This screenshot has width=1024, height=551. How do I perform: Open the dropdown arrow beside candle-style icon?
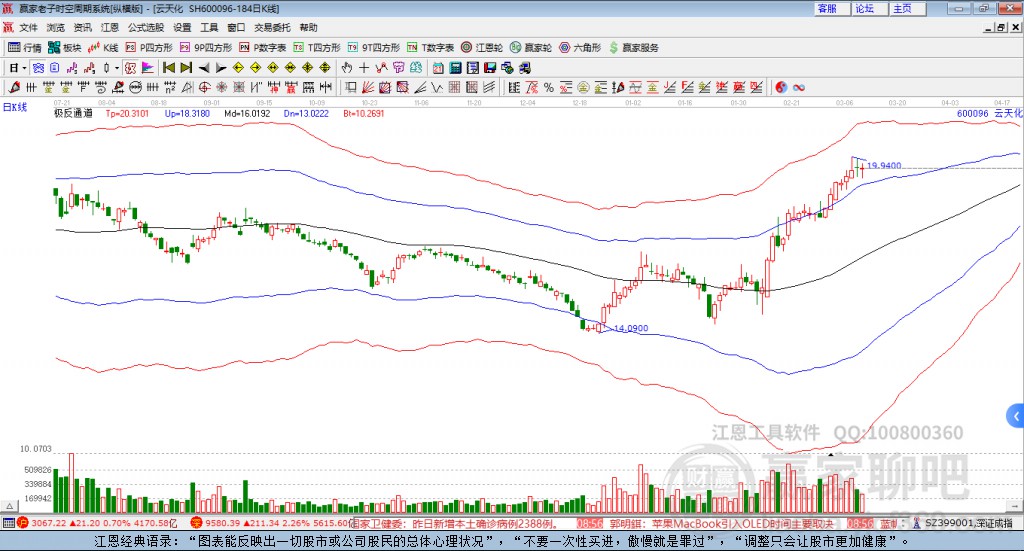point(117,68)
